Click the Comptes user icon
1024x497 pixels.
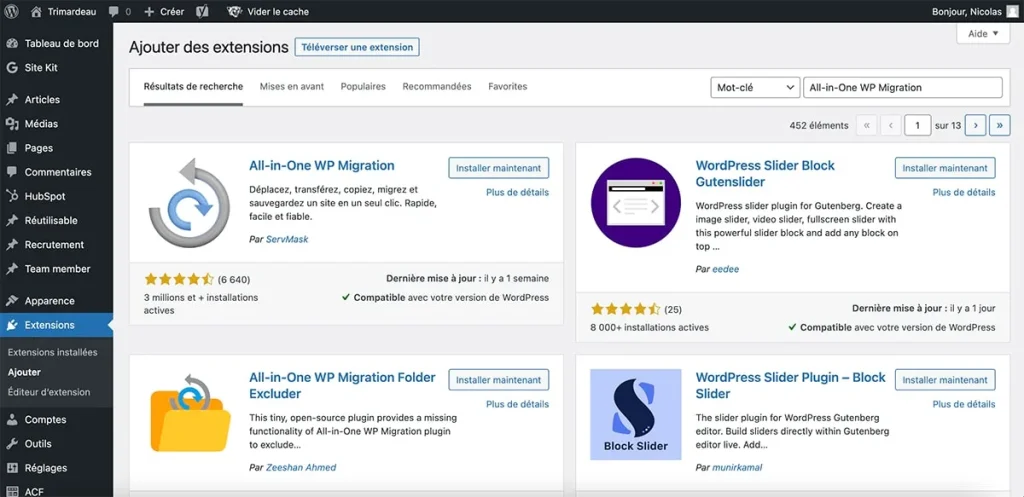click(12, 420)
